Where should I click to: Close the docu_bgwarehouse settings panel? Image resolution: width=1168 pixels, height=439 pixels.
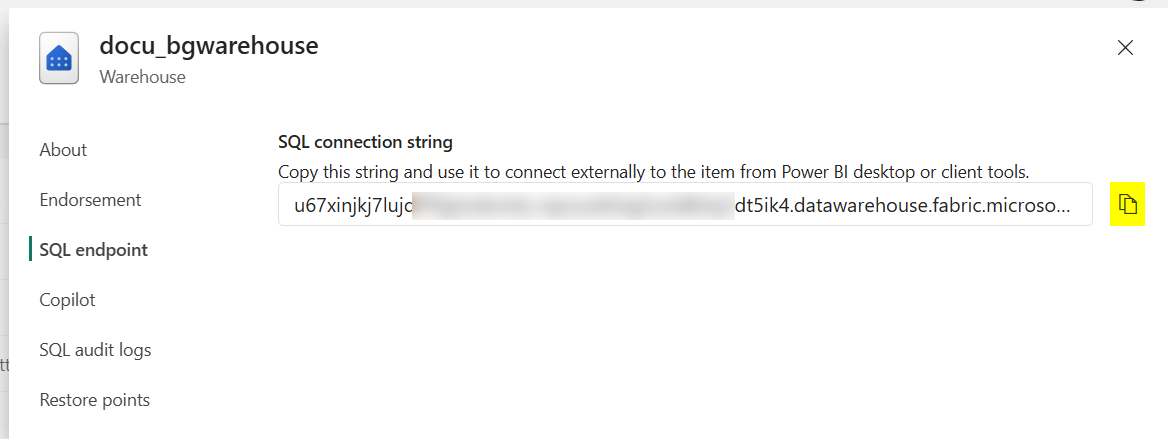[x=1125, y=48]
